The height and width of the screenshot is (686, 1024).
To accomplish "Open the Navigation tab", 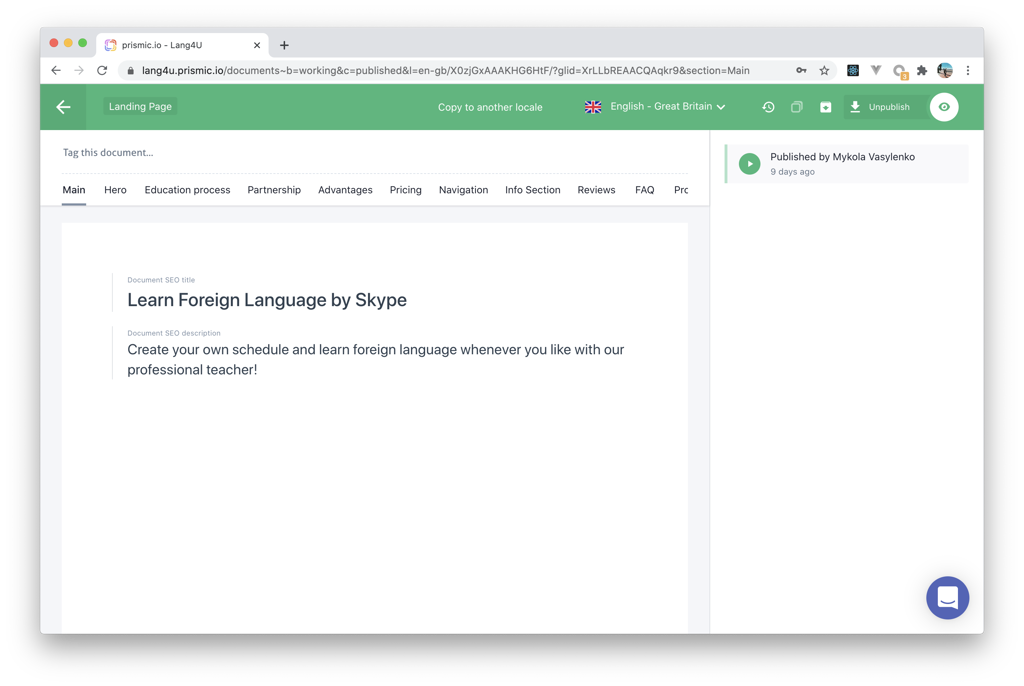I will (x=463, y=189).
